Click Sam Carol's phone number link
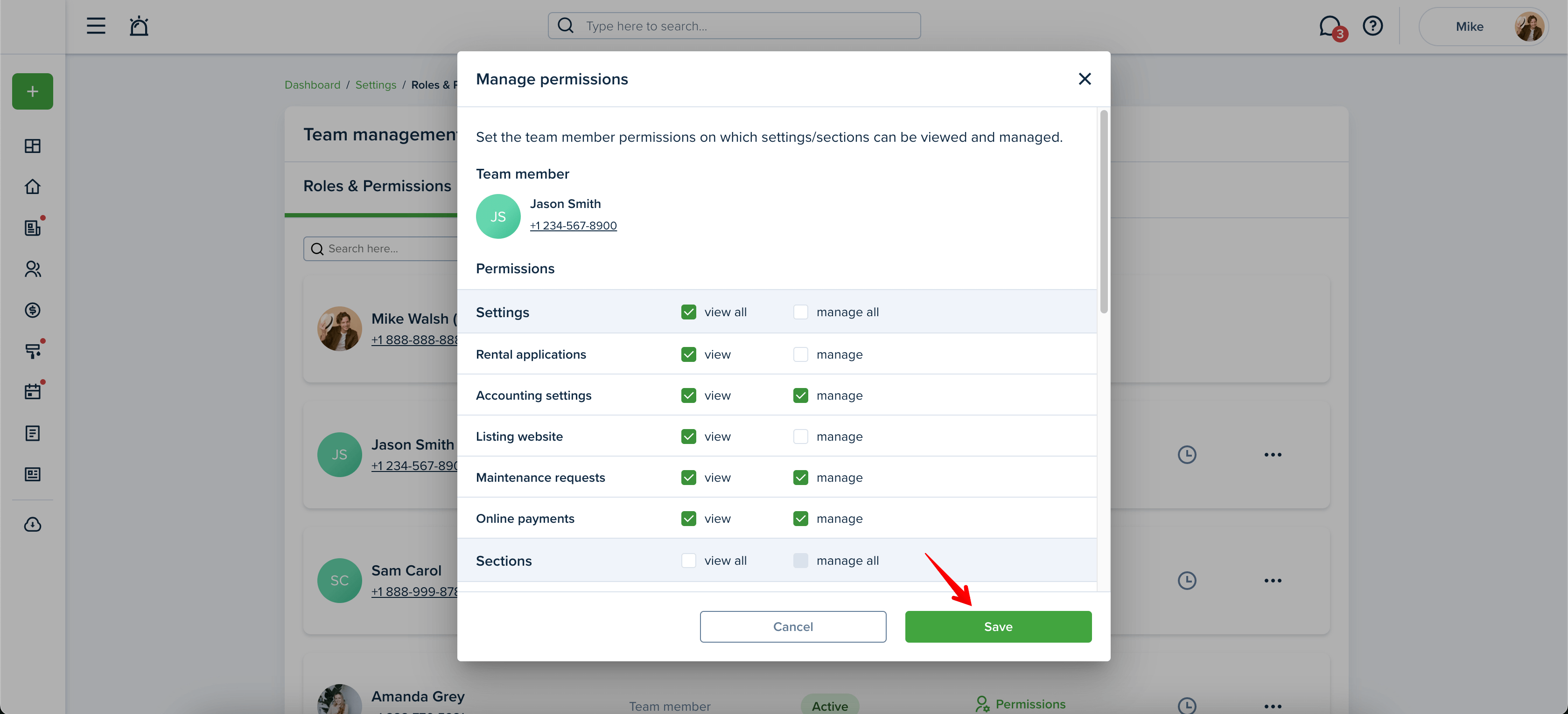 pyautogui.click(x=414, y=592)
